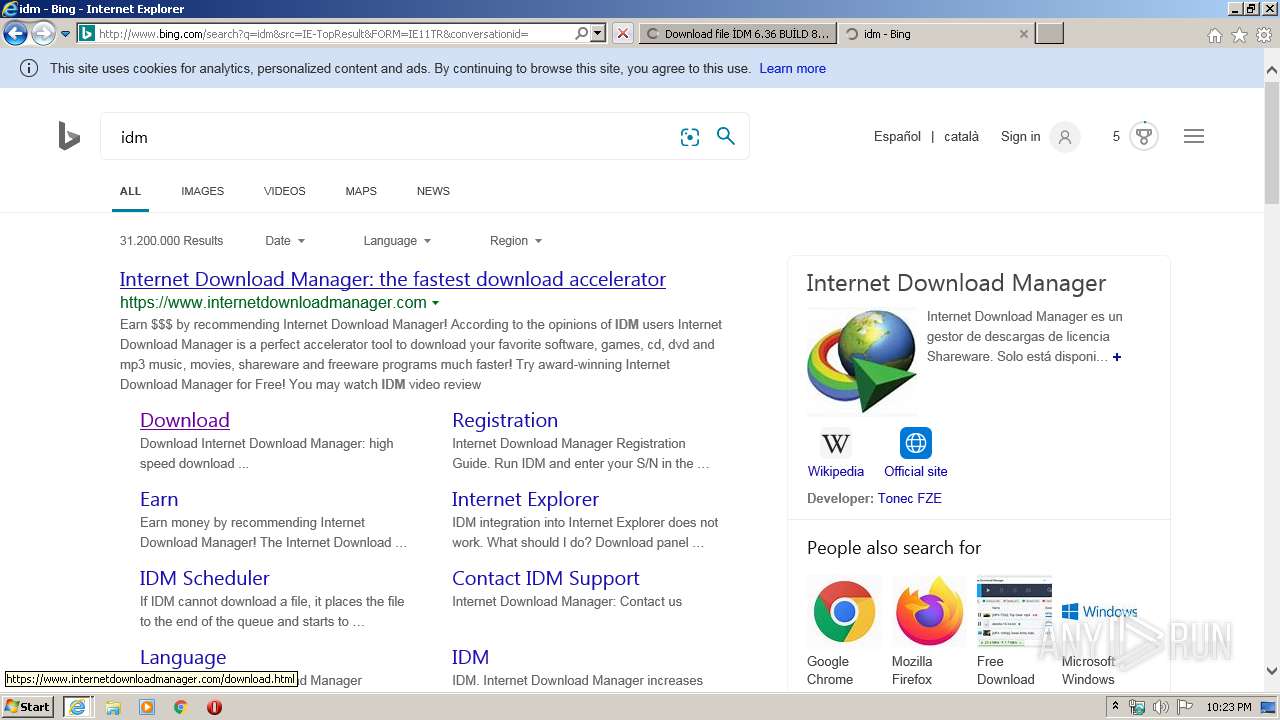Click the Sign in profile avatar icon
Viewport: 1280px width, 720px height.
tap(1065, 137)
